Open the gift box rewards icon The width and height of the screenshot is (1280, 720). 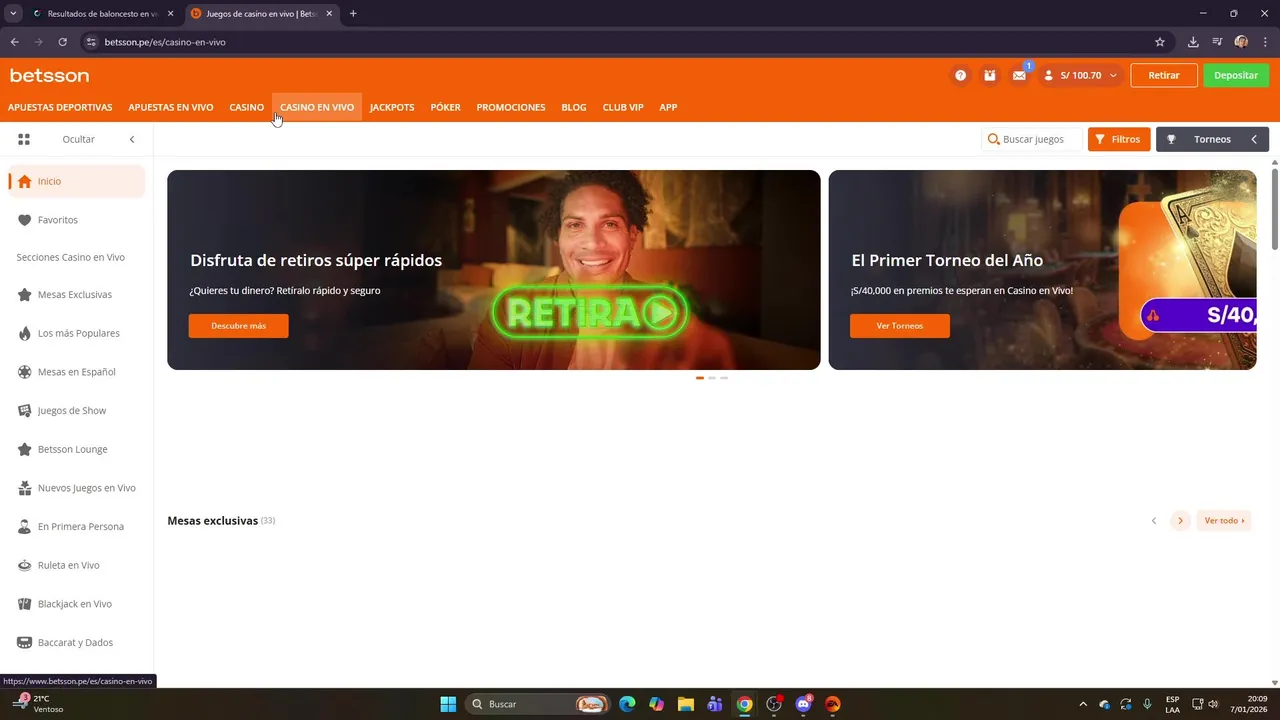pyautogui.click(x=989, y=75)
